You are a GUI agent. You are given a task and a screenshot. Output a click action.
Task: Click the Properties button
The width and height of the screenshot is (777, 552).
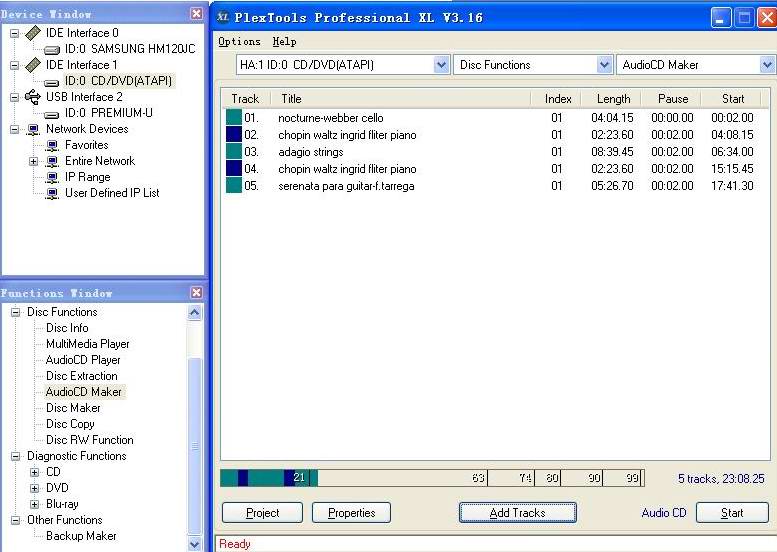click(x=351, y=512)
